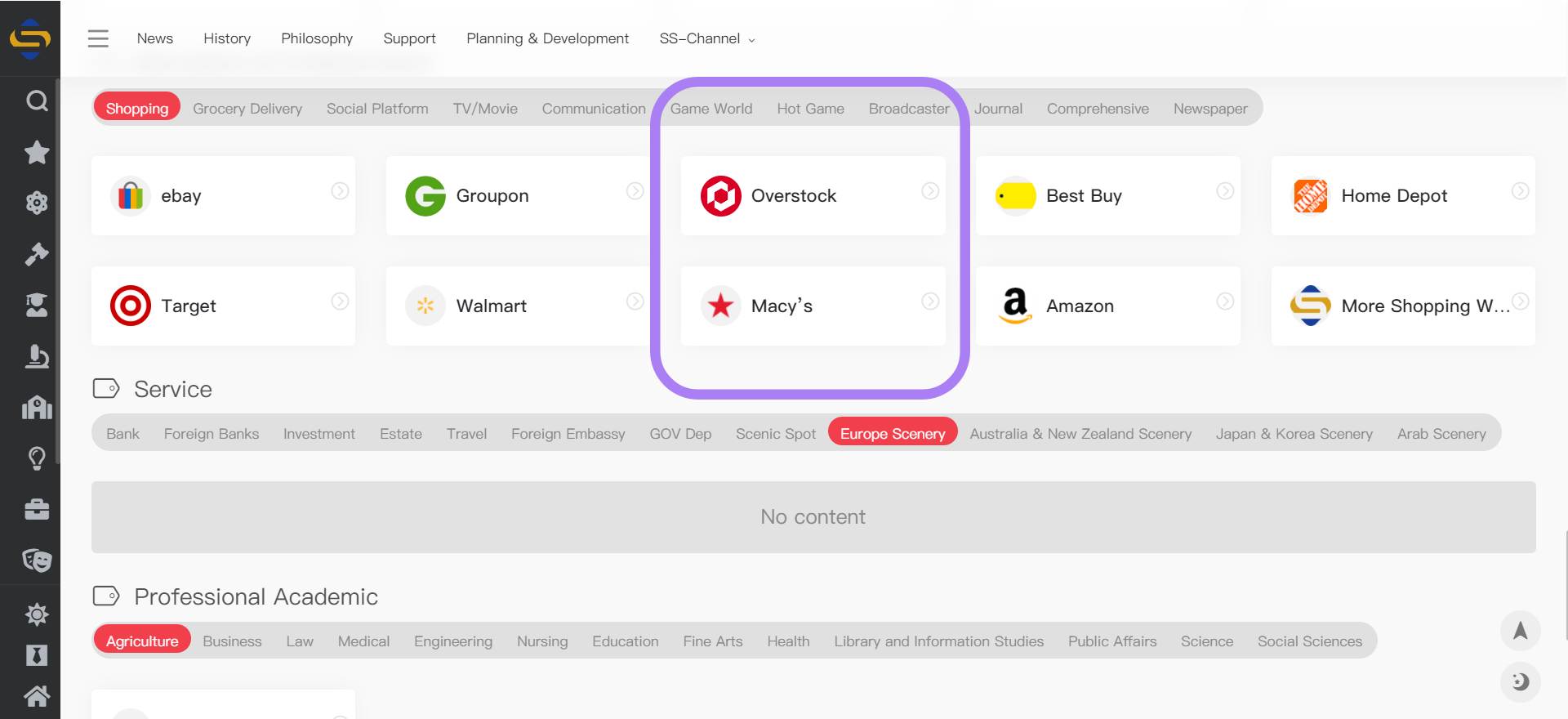Switch to Newspaper tab
The image size is (1568, 719).
(1210, 109)
